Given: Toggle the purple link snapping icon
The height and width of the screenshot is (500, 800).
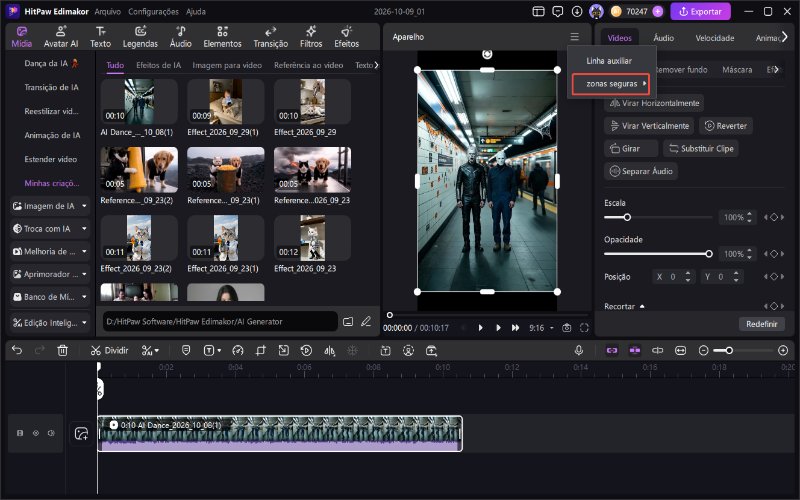Looking at the screenshot, I should pos(612,351).
